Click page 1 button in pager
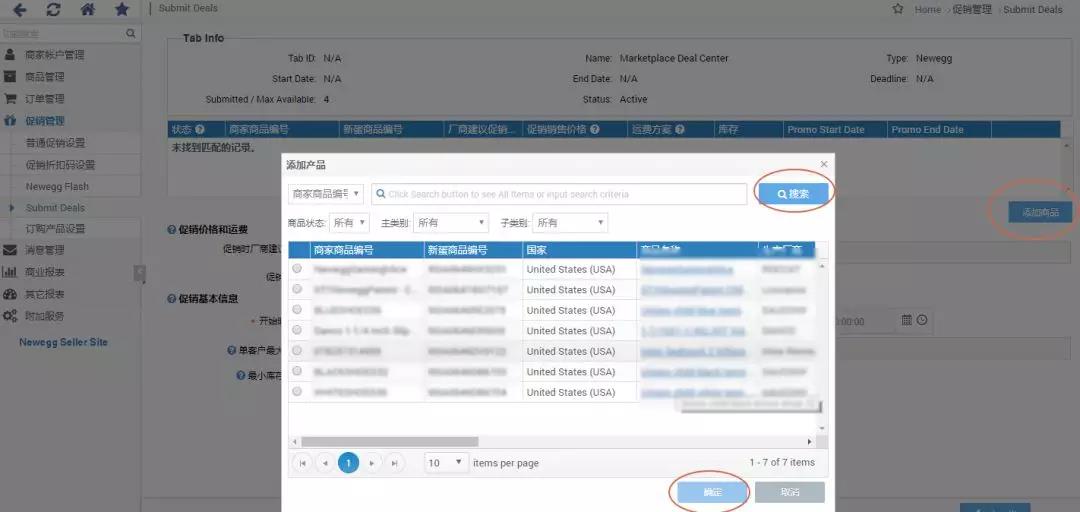Viewport: 1080px width, 512px height. point(348,463)
